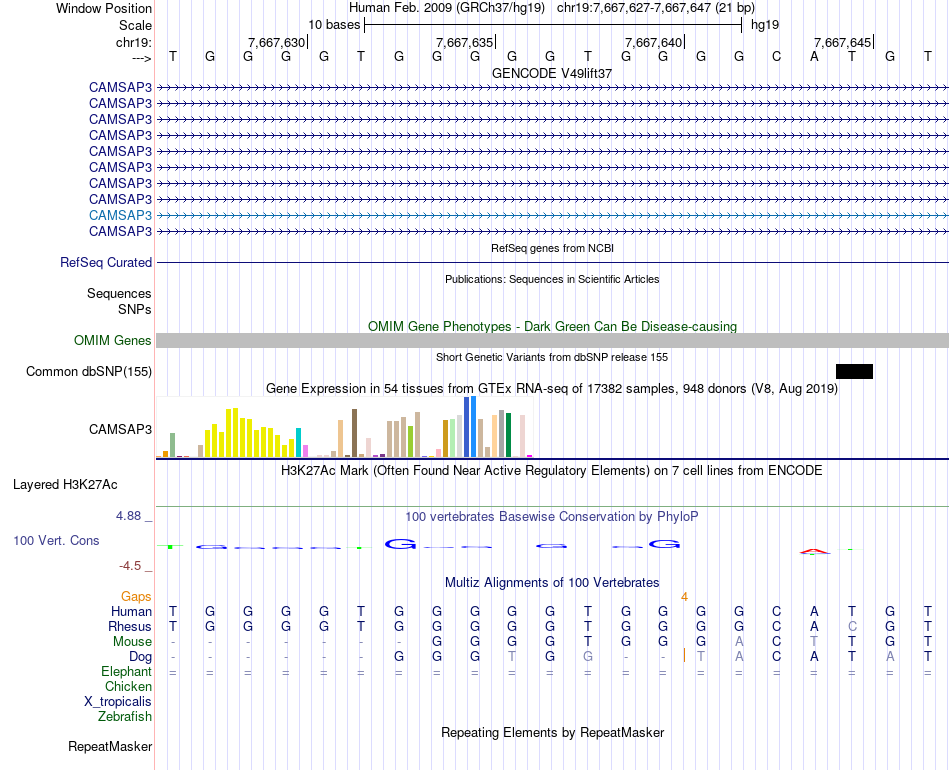Select the Mouse species label in Multiz
The width and height of the screenshot is (950, 770).
132,642
